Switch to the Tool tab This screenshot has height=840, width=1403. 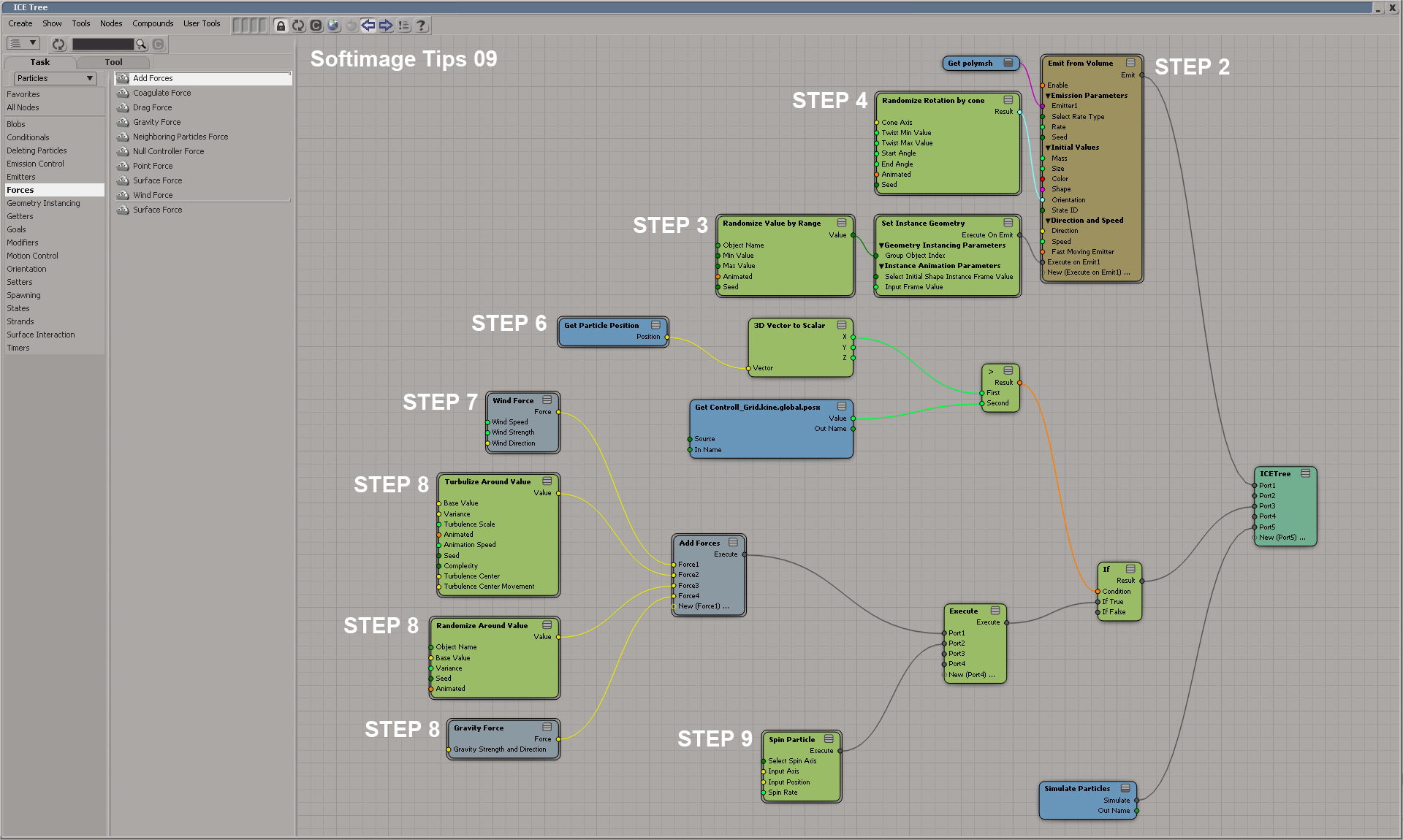point(113,62)
